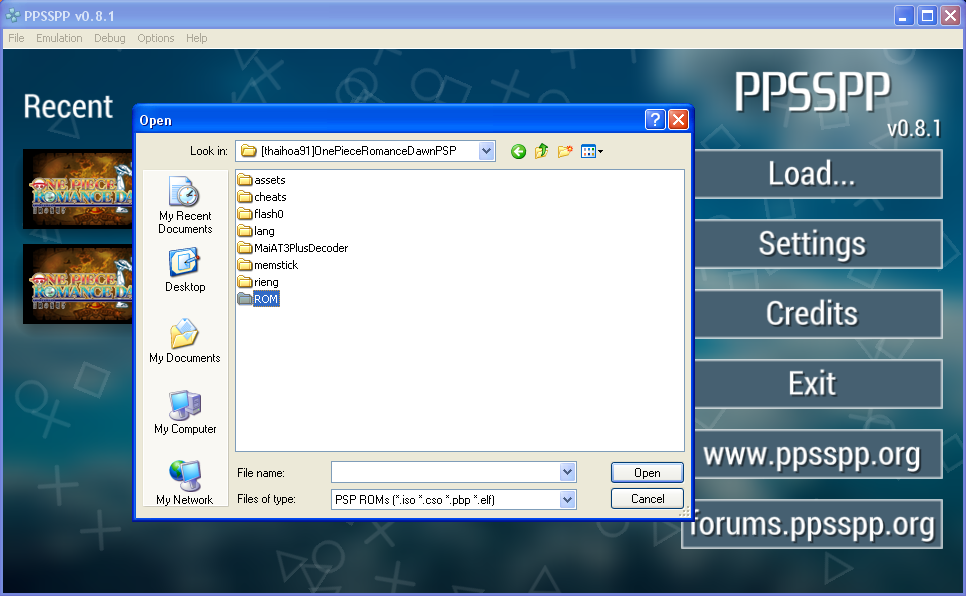966x596 pixels.
Task: Open the View menu icon in dialog
Action: point(591,151)
